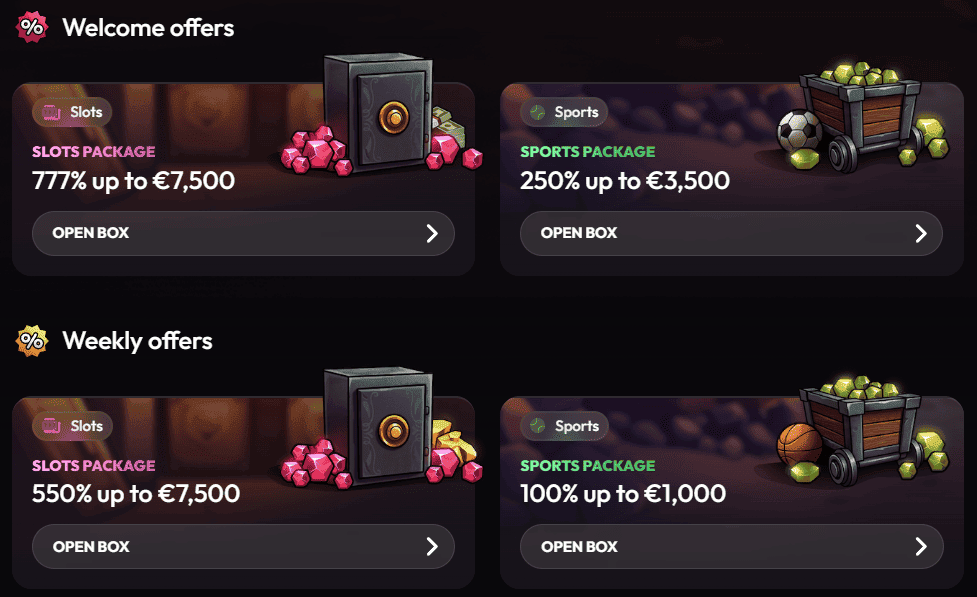Click the chevron arrow on Weekly Sports Open Box
Viewport: 977px width, 597px height.
tap(920, 547)
